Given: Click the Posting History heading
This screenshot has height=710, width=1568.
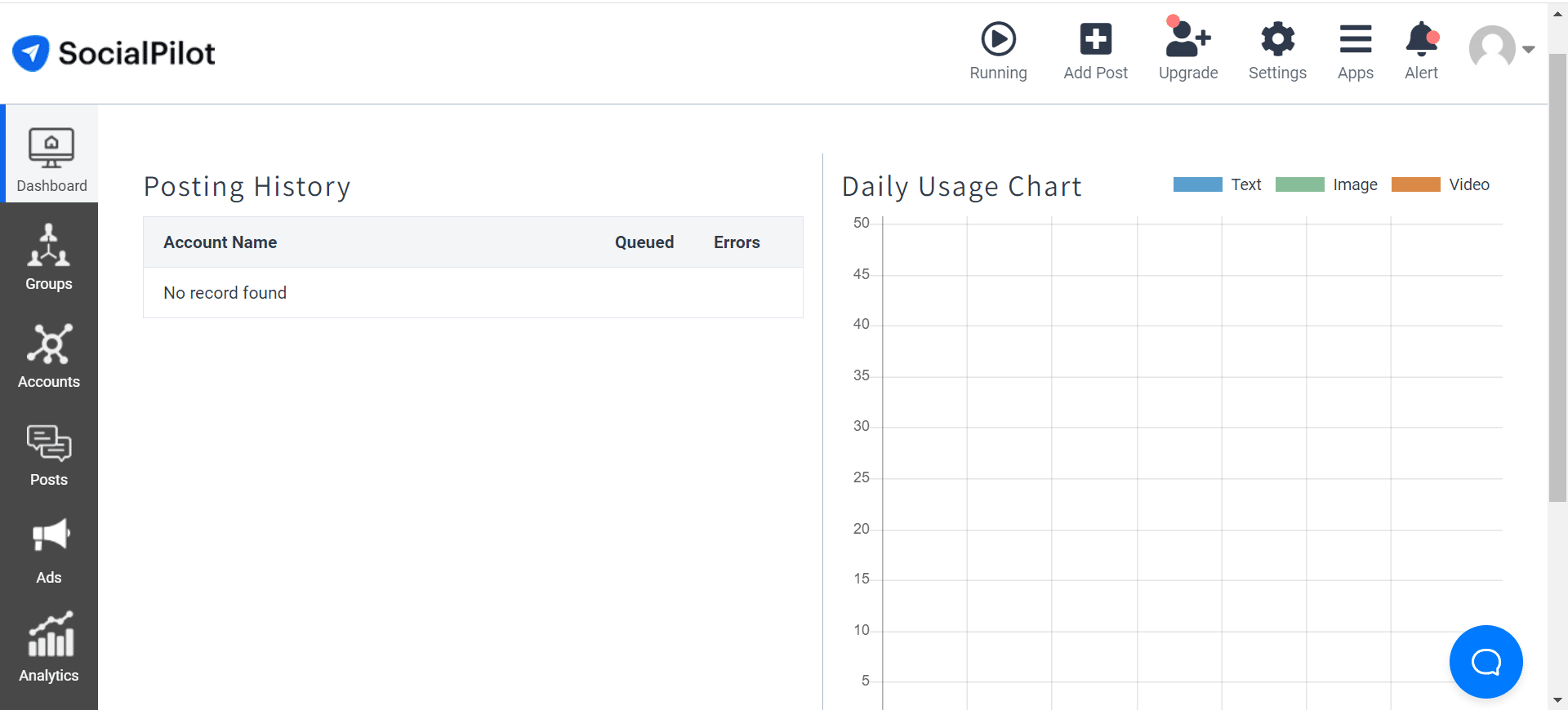Looking at the screenshot, I should tap(247, 187).
